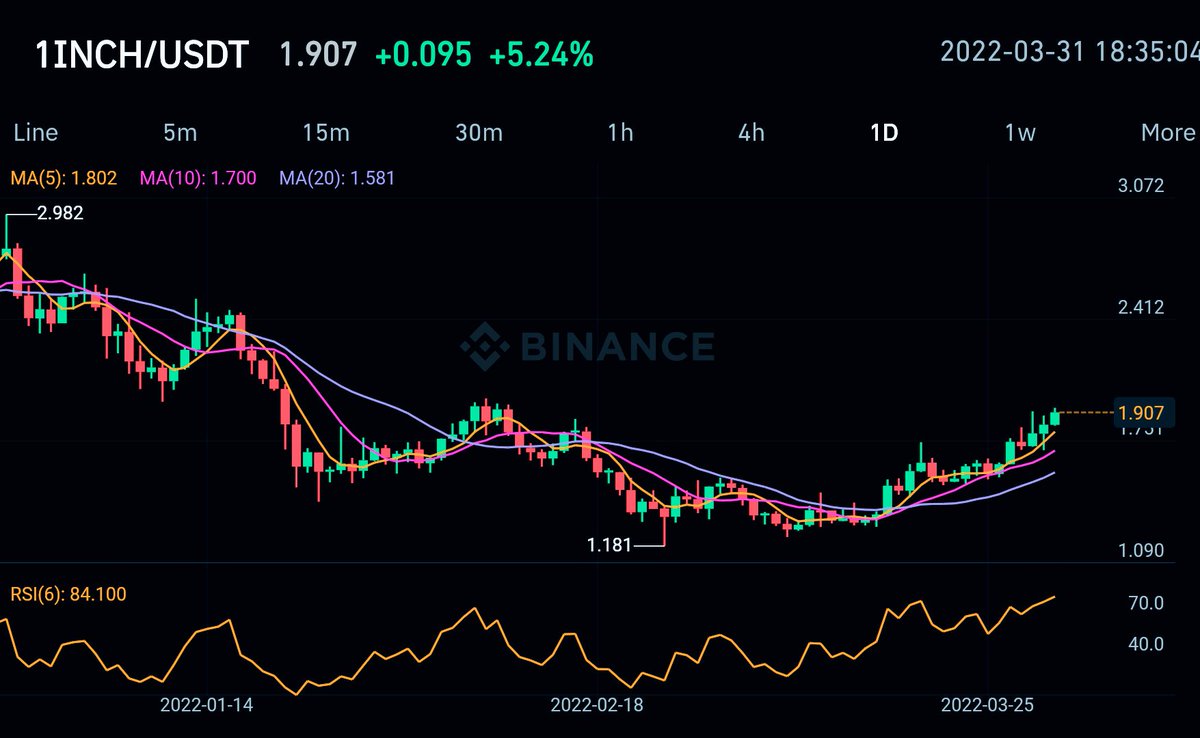This screenshot has height=738, width=1200.
Task: Click the MA(10): 1.700 indicator label
Action: click(198, 179)
